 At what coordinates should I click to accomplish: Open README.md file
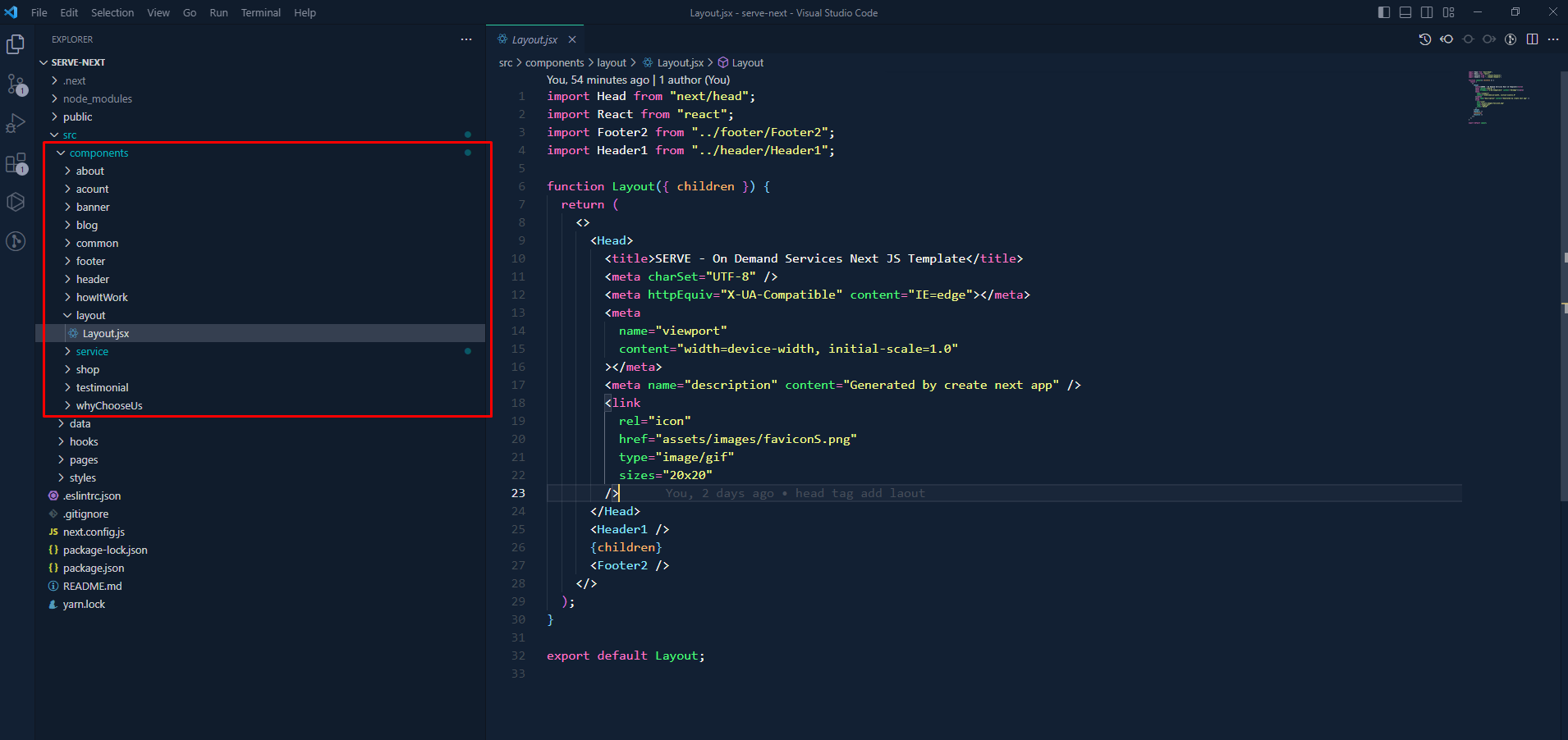[x=260, y=586]
